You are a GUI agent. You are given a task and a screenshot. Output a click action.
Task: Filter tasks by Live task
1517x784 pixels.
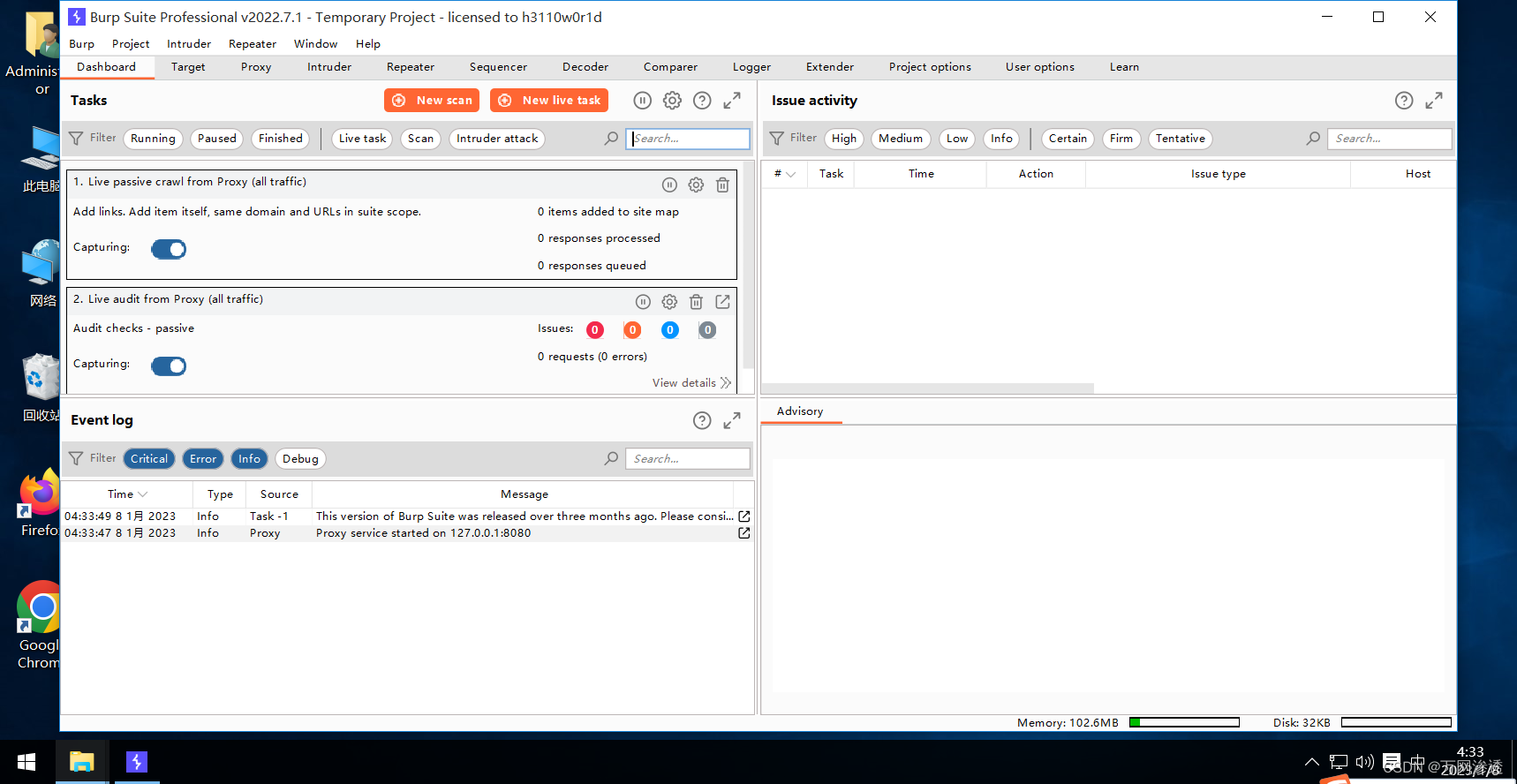tap(362, 139)
